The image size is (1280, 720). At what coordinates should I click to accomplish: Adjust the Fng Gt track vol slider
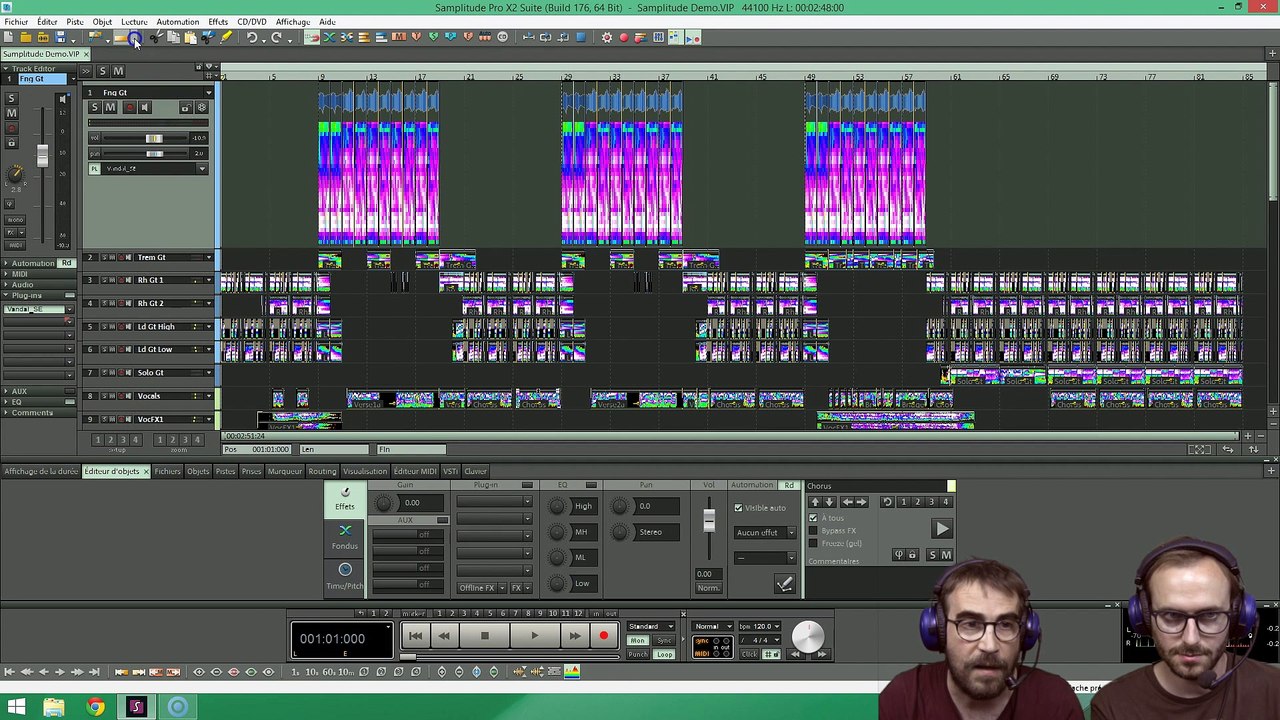(154, 138)
